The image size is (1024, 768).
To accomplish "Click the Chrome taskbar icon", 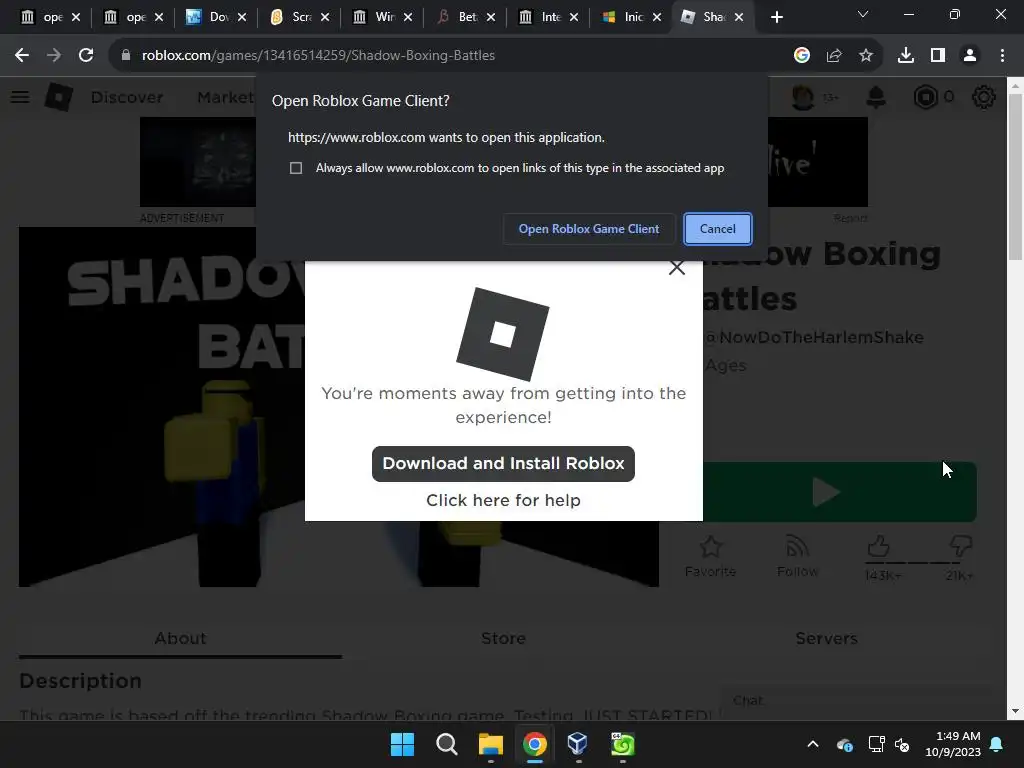I will (x=535, y=744).
